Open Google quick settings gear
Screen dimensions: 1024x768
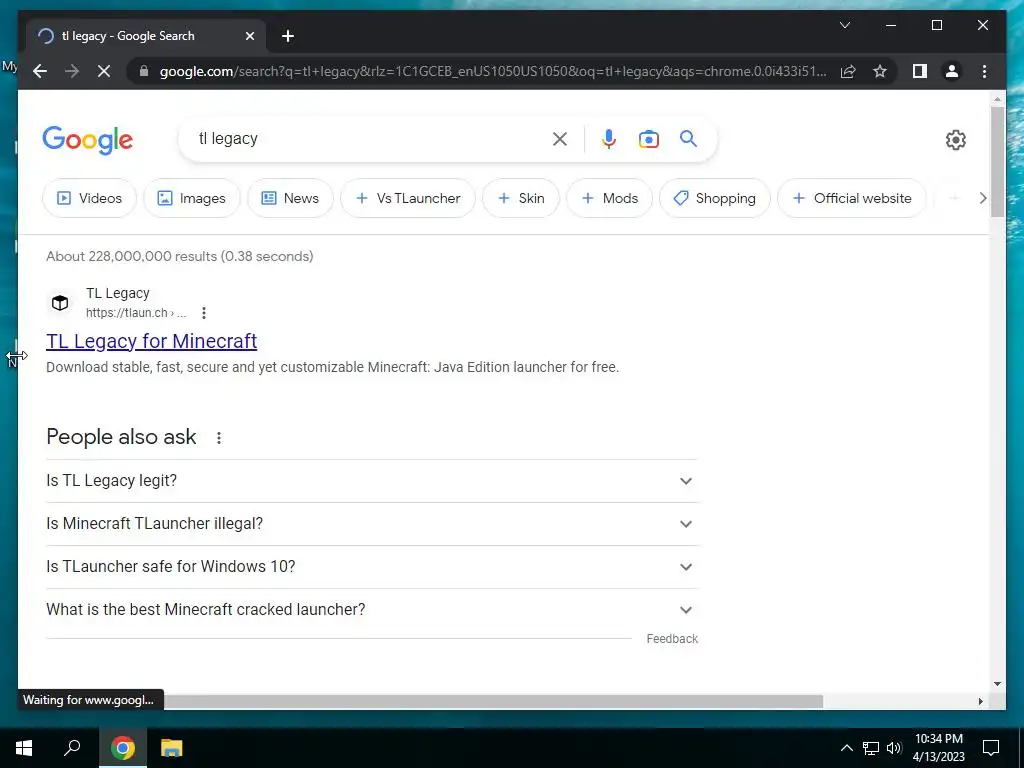955,140
